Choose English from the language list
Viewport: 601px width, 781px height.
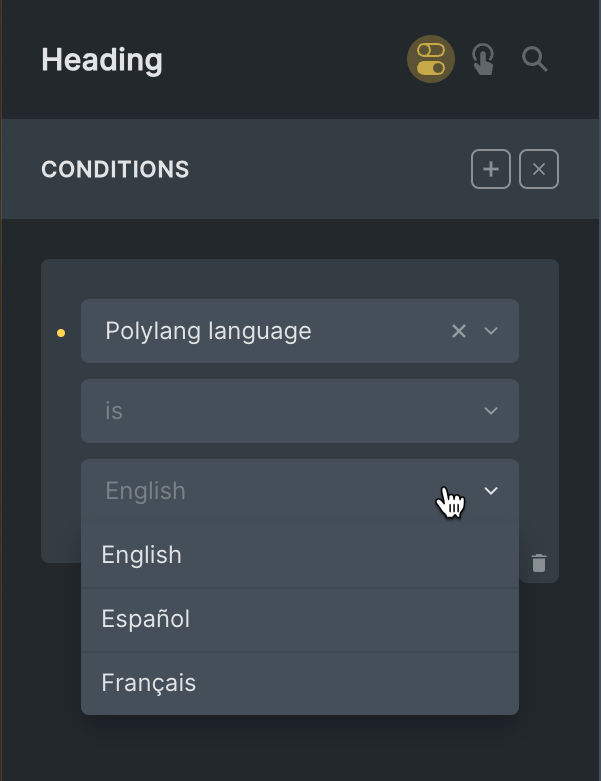tap(142, 555)
